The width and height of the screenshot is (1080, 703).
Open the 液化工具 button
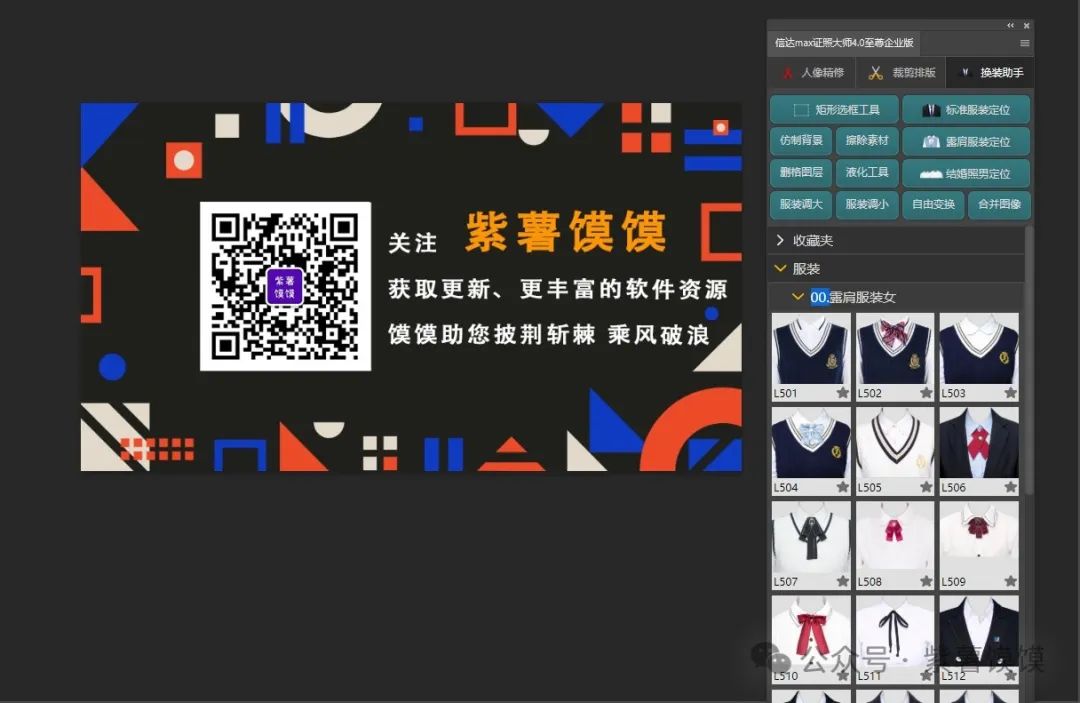[x=867, y=172]
